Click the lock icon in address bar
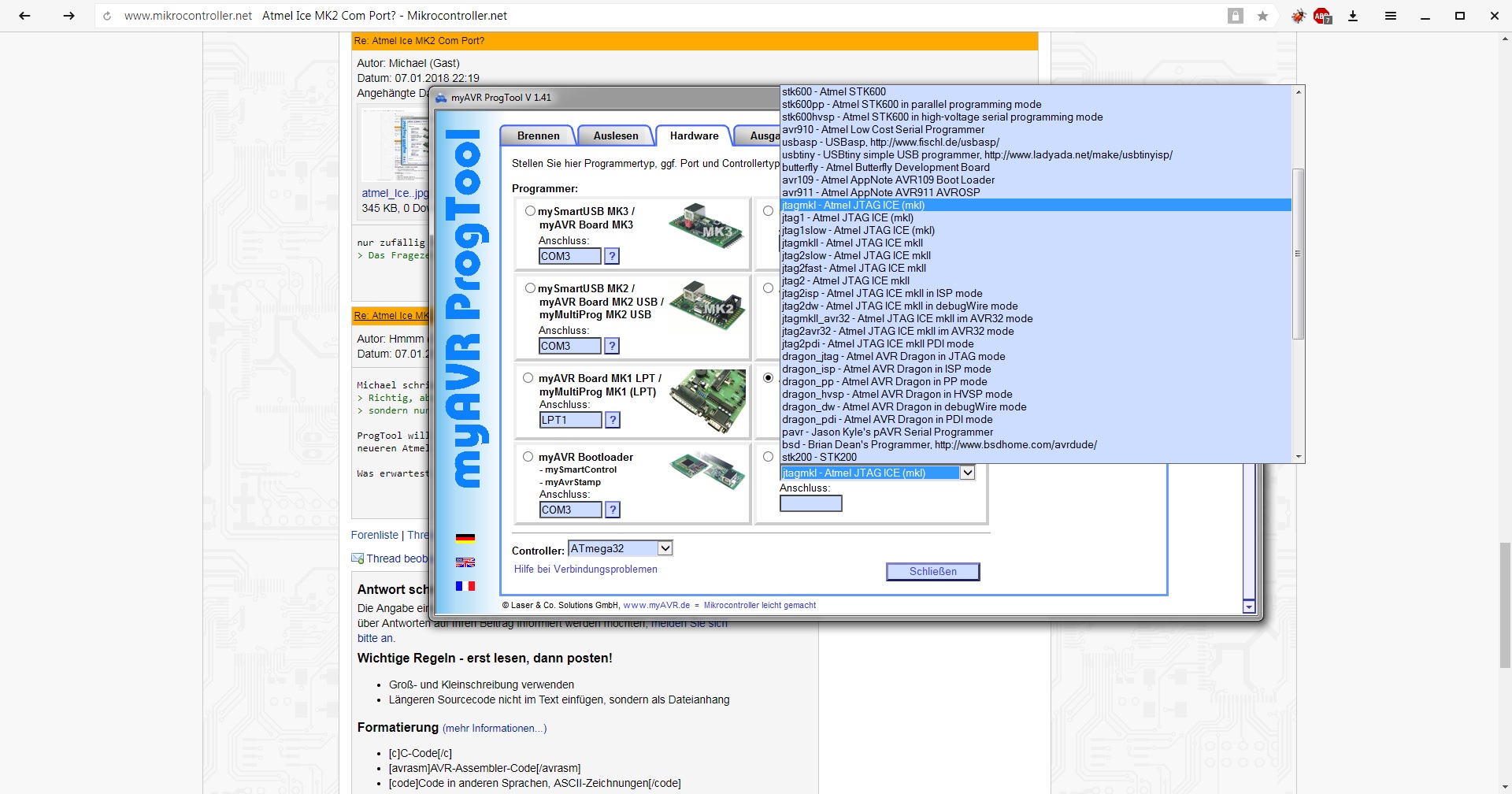The height and width of the screenshot is (794, 1512). click(1236, 16)
